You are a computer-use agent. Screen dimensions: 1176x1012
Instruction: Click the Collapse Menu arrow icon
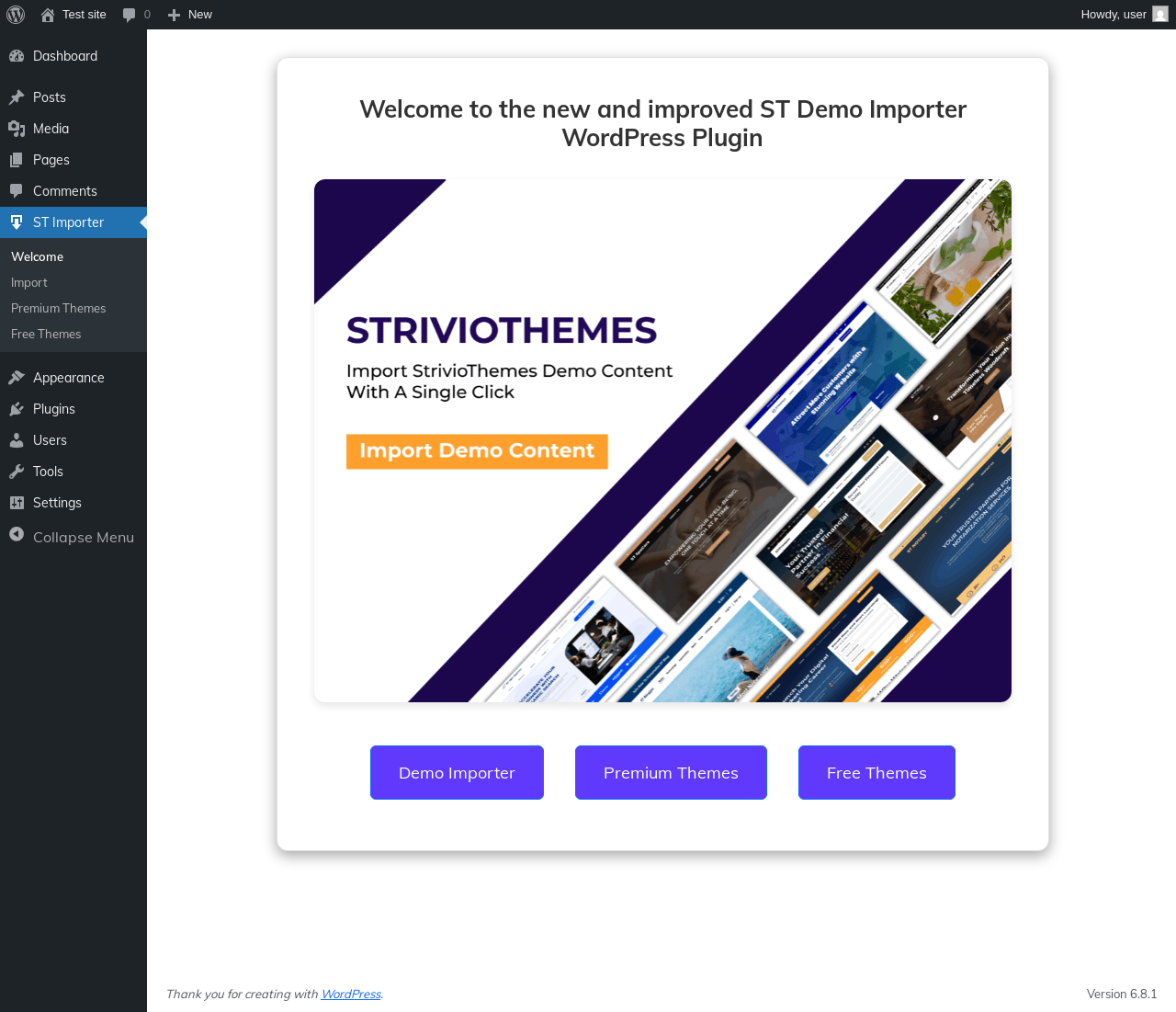(17, 535)
